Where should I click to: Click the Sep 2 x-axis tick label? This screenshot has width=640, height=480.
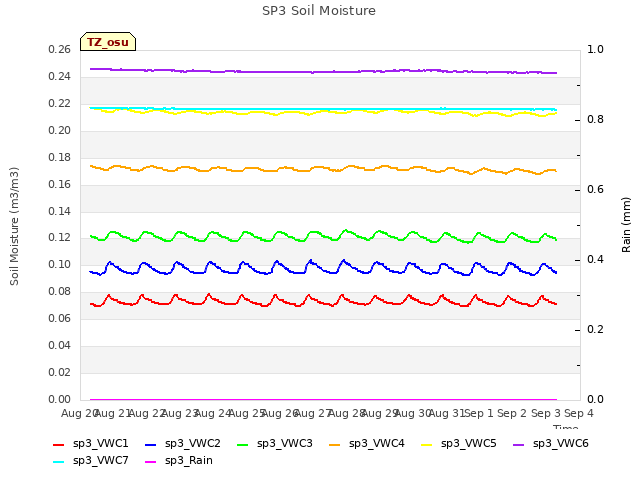(x=512, y=413)
